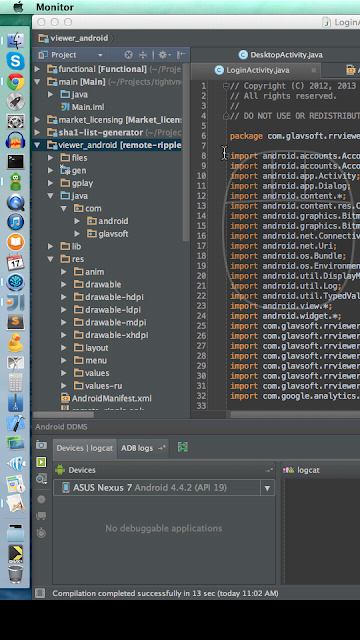The width and height of the screenshot is (360, 640).
Task: Click the restore layout icon beside ADB logs
Action: 182,447
